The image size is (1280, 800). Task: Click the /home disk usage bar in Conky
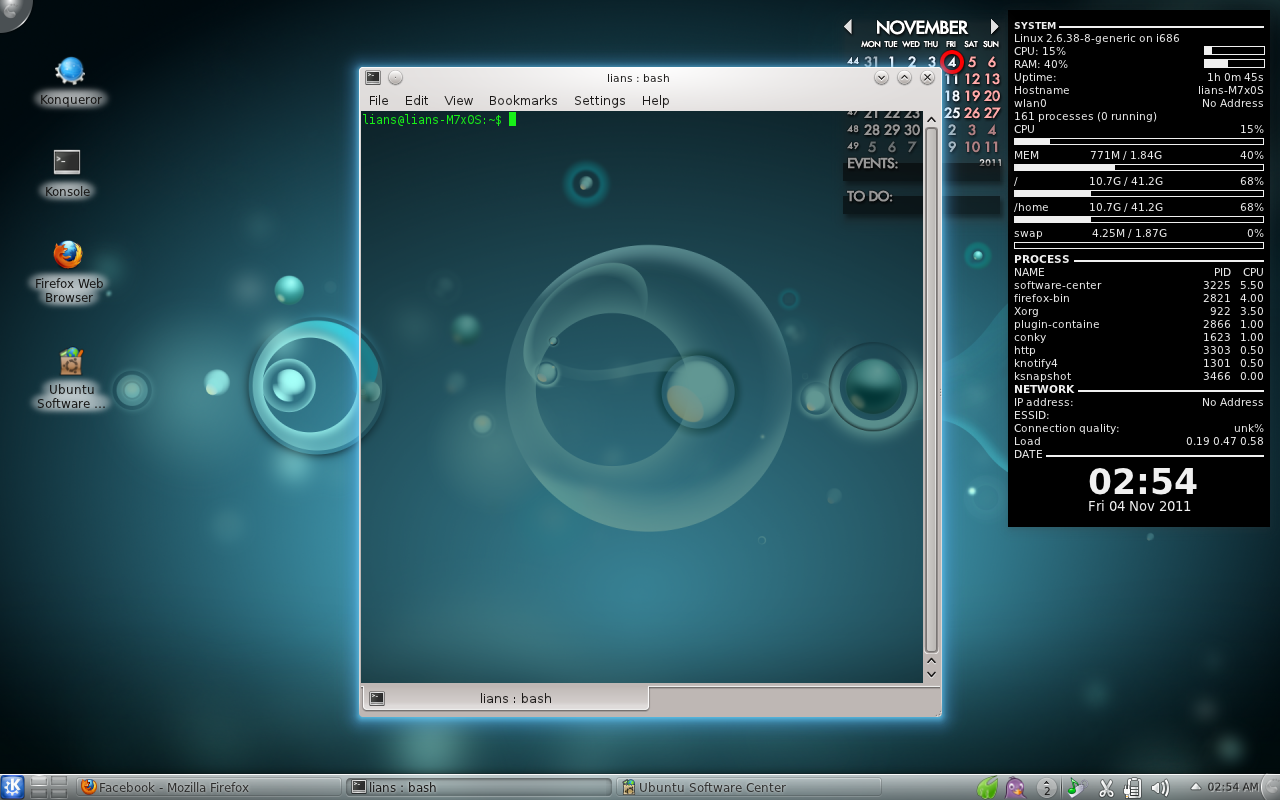(1139, 219)
